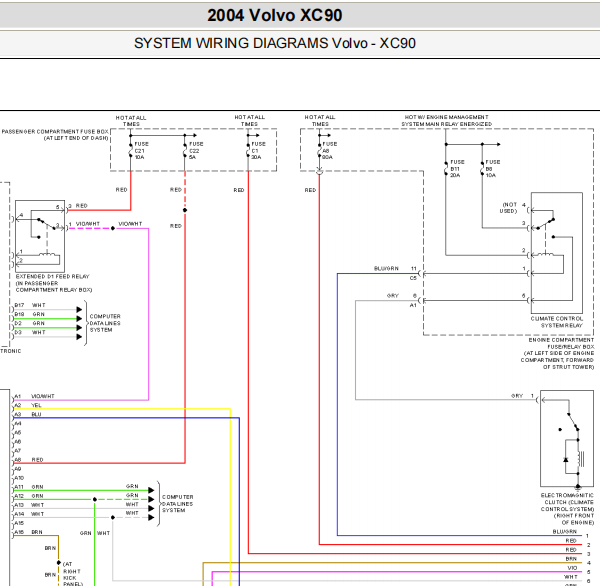Click the "BLU/GRN" label at connector C5

click(386, 269)
